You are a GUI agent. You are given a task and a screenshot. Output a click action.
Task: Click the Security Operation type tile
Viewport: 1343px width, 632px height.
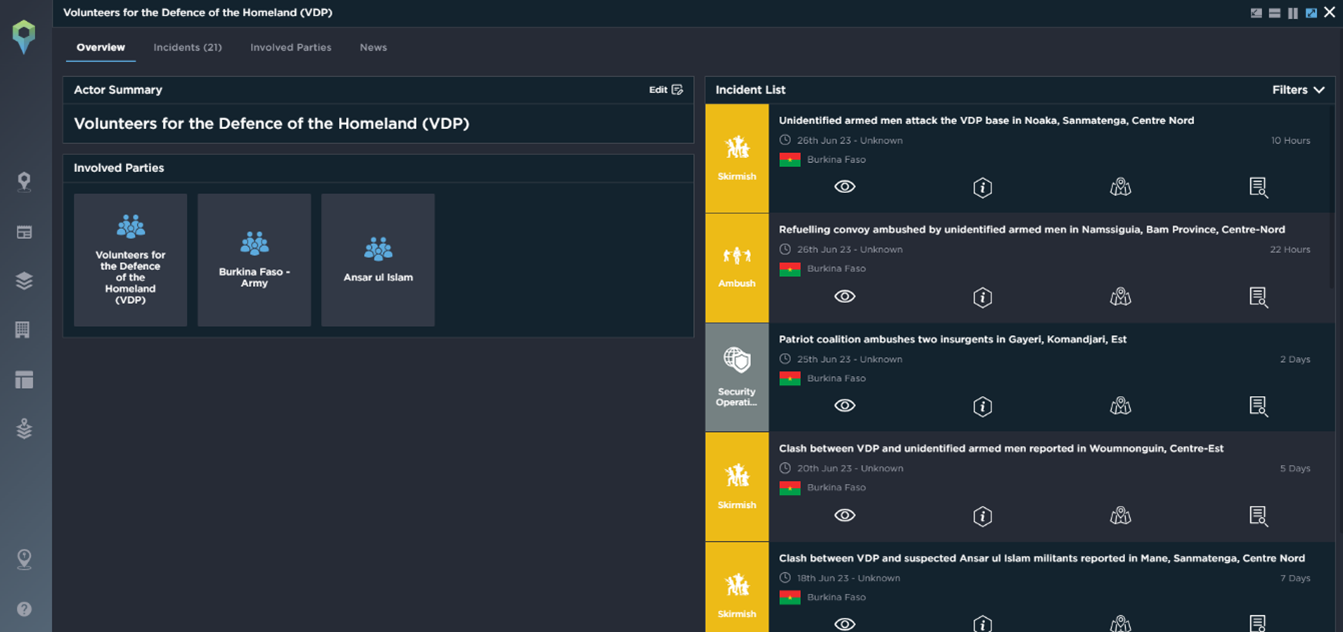pos(737,377)
